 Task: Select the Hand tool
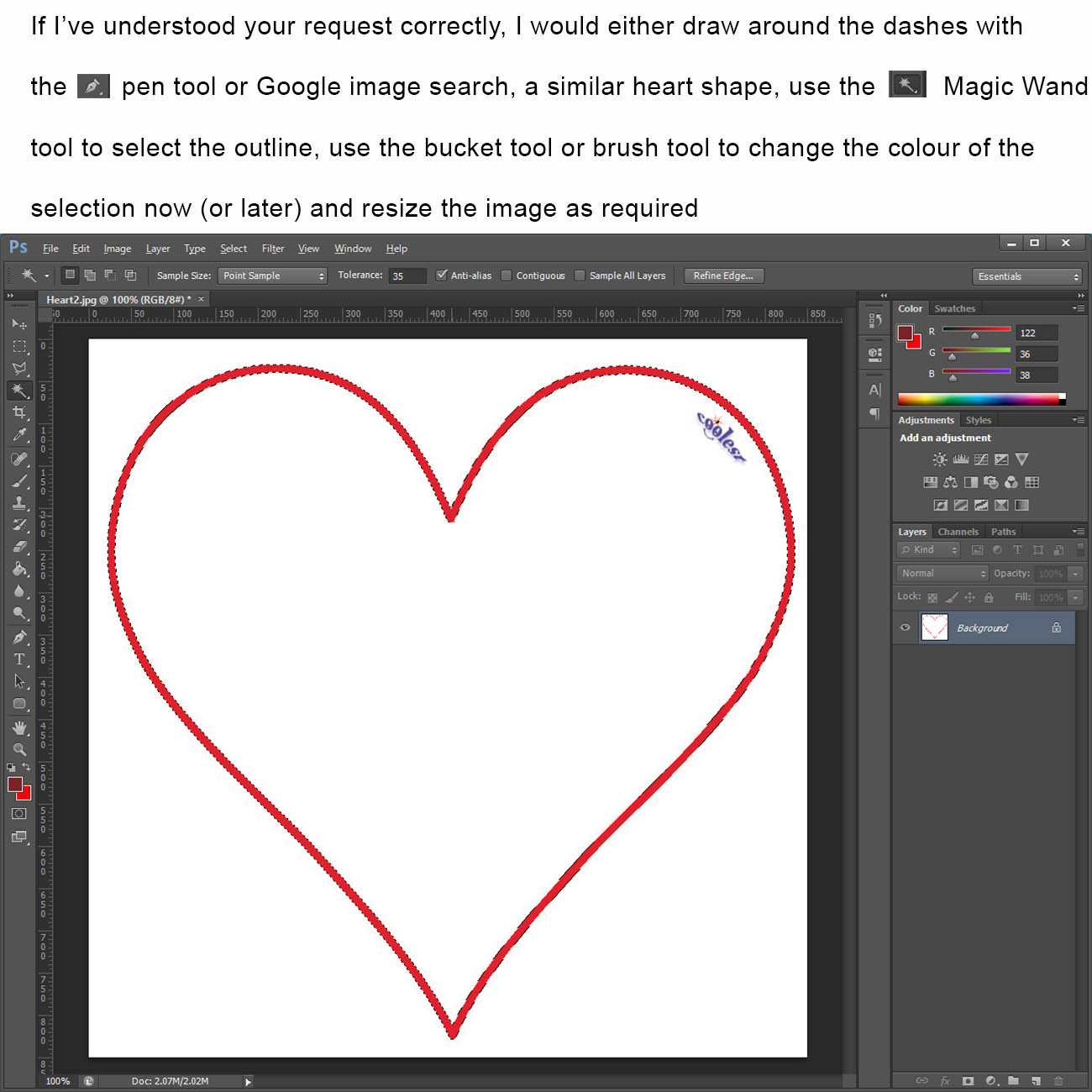click(x=19, y=727)
